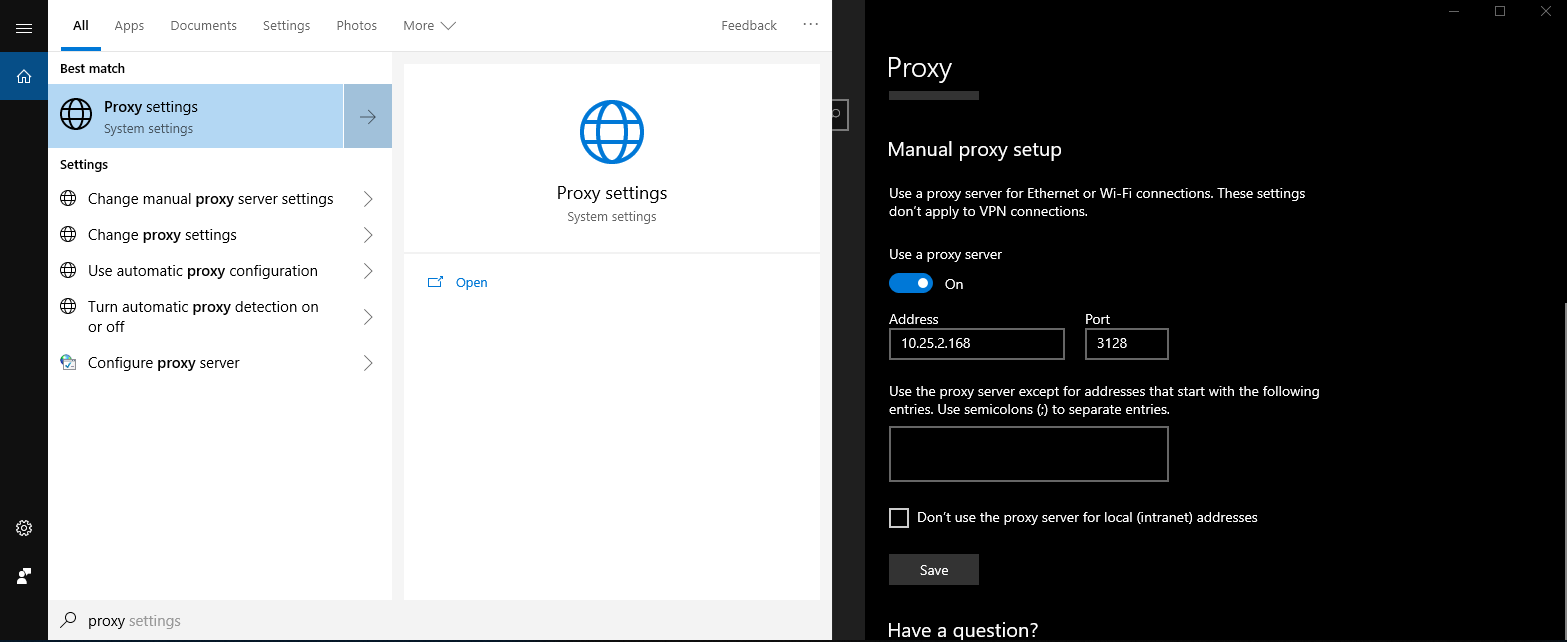
Task: Click the Home icon in sidebar
Action: [24, 76]
